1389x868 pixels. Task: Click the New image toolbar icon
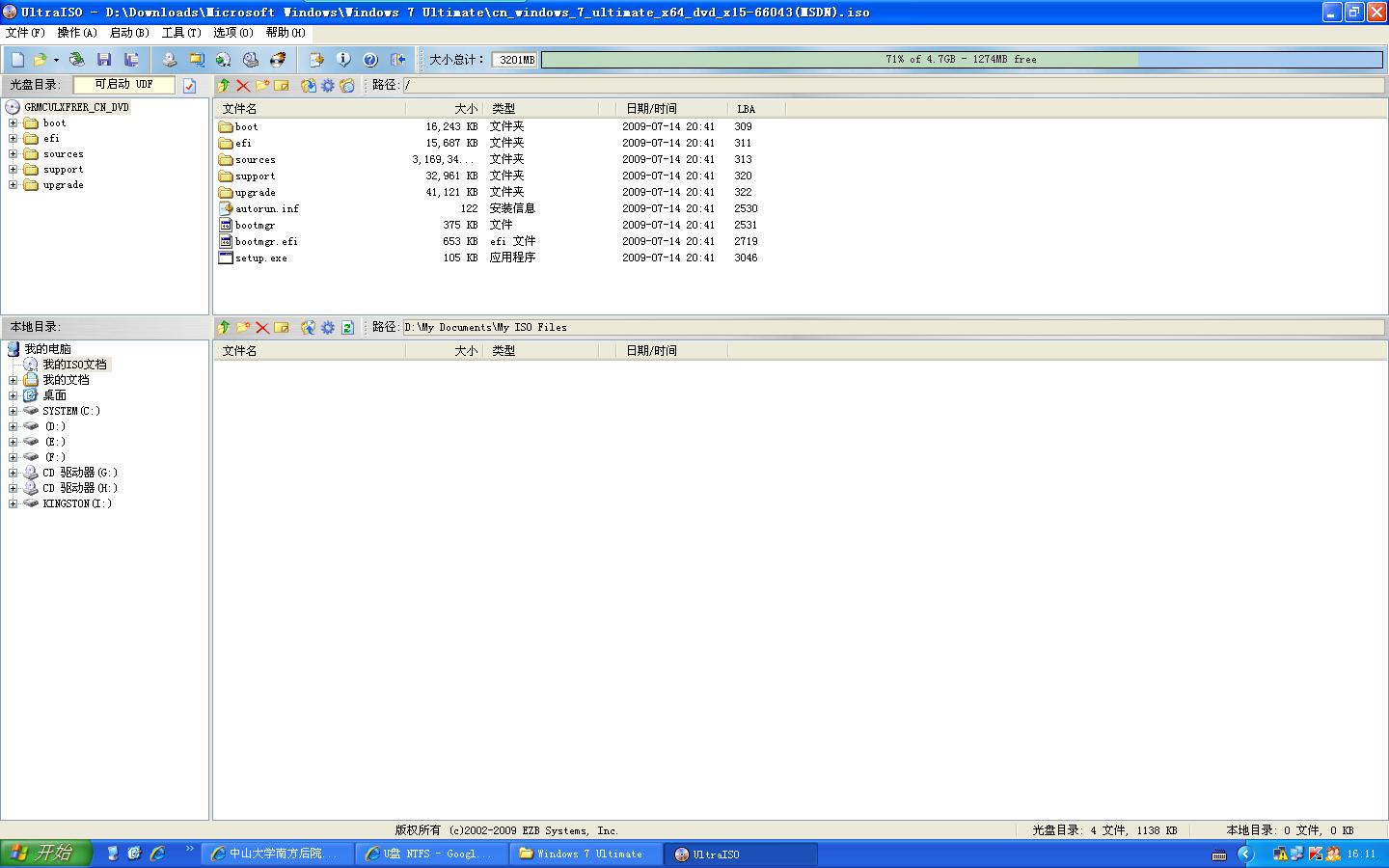(17, 60)
